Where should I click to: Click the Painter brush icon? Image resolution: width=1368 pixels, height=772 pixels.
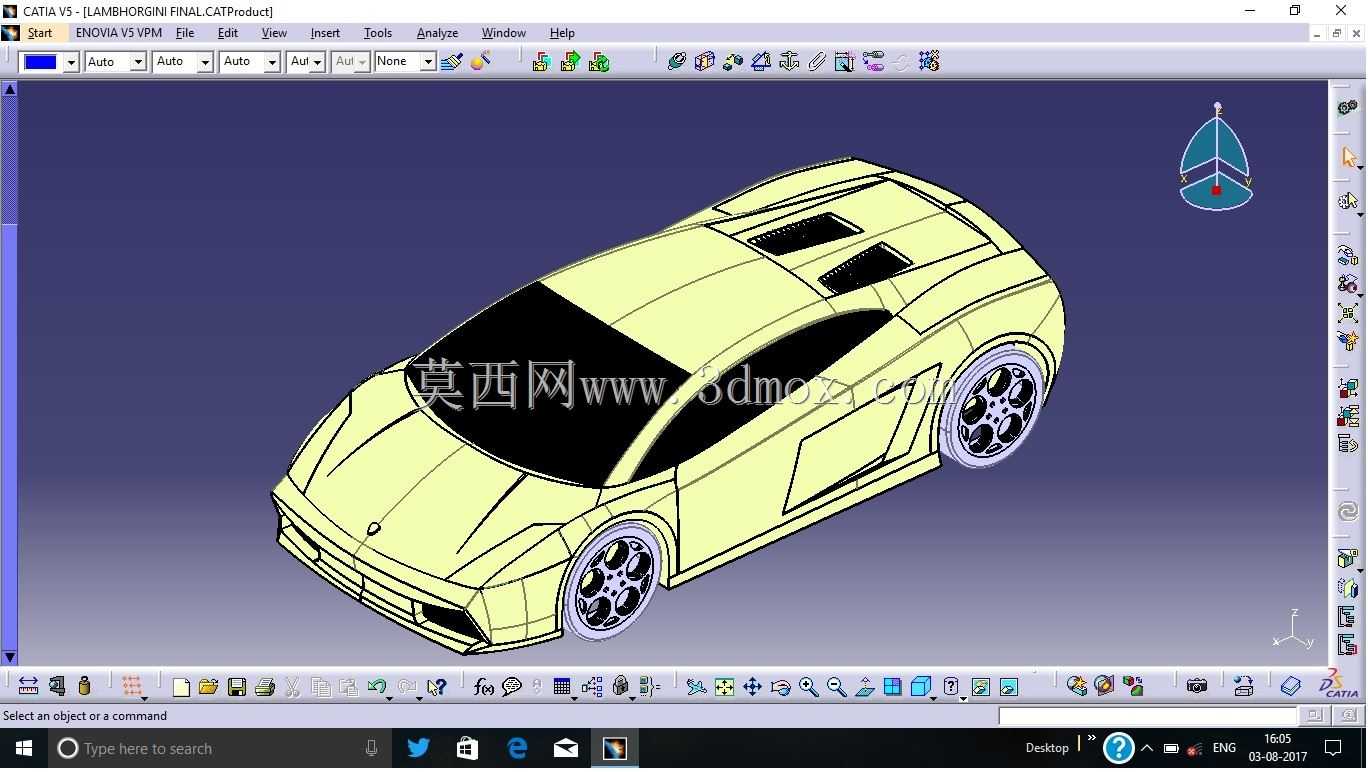tap(452, 62)
